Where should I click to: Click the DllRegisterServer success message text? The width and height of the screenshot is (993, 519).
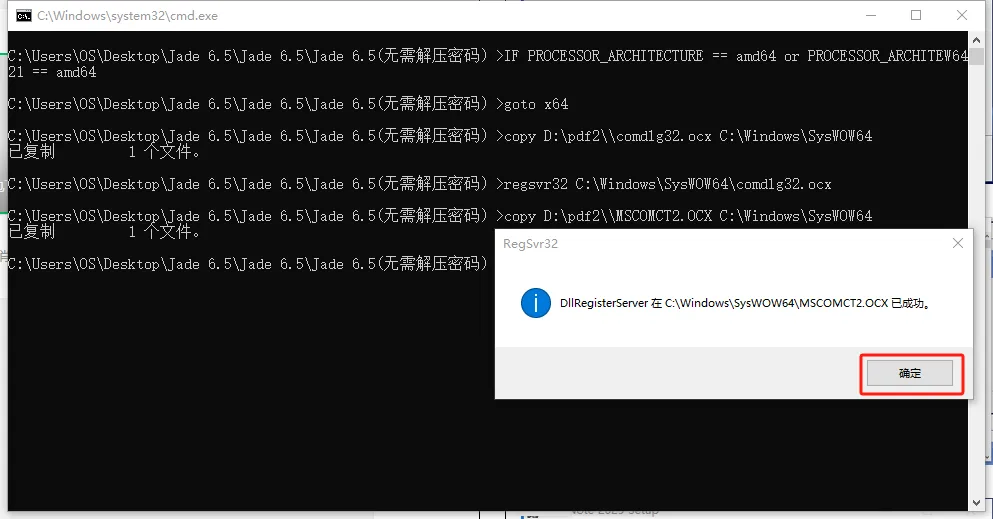pyautogui.click(x=746, y=303)
